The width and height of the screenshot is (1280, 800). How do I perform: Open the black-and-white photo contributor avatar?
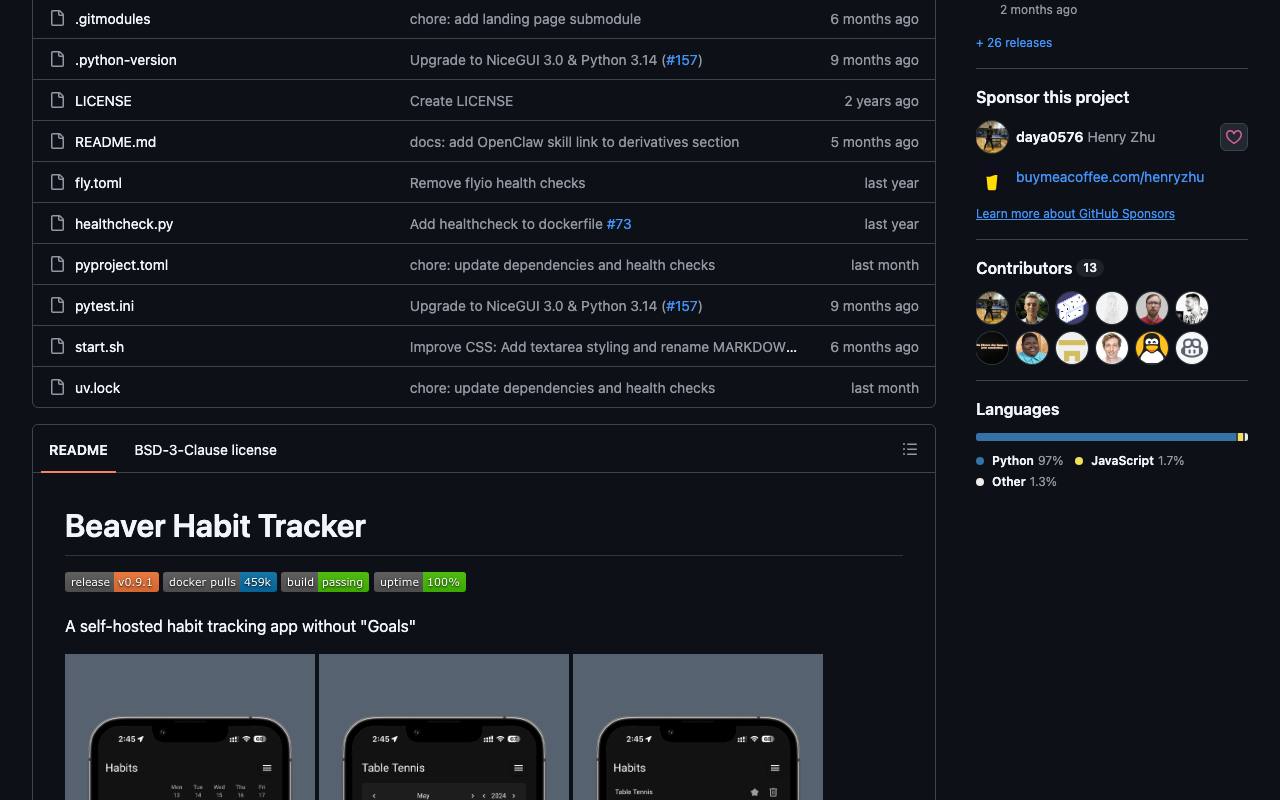coord(1192,308)
